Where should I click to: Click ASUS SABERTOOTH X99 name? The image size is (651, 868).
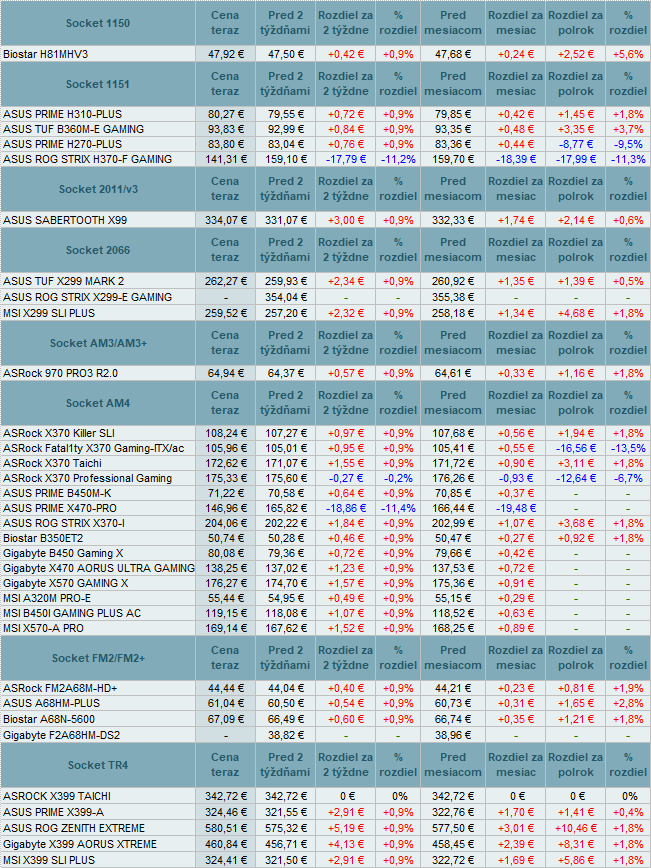[65, 220]
